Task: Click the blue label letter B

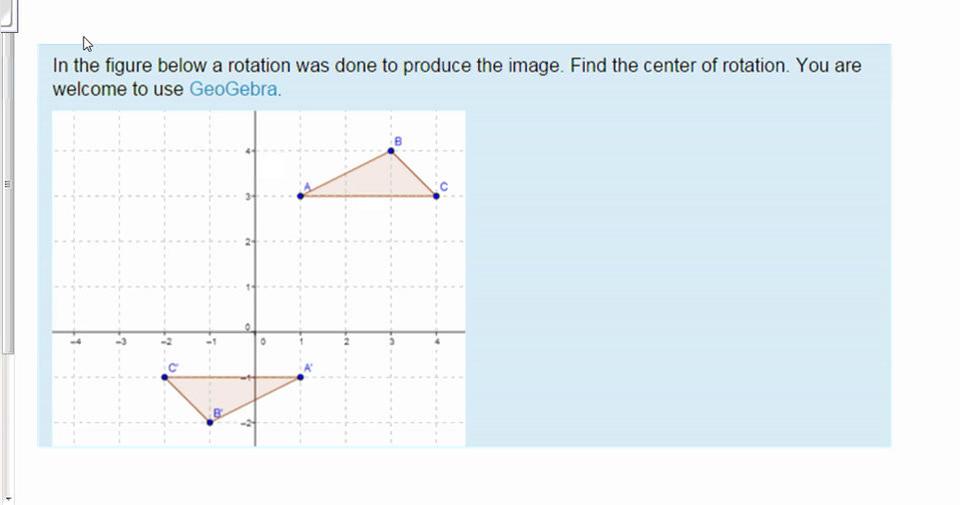Action: click(398, 141)
